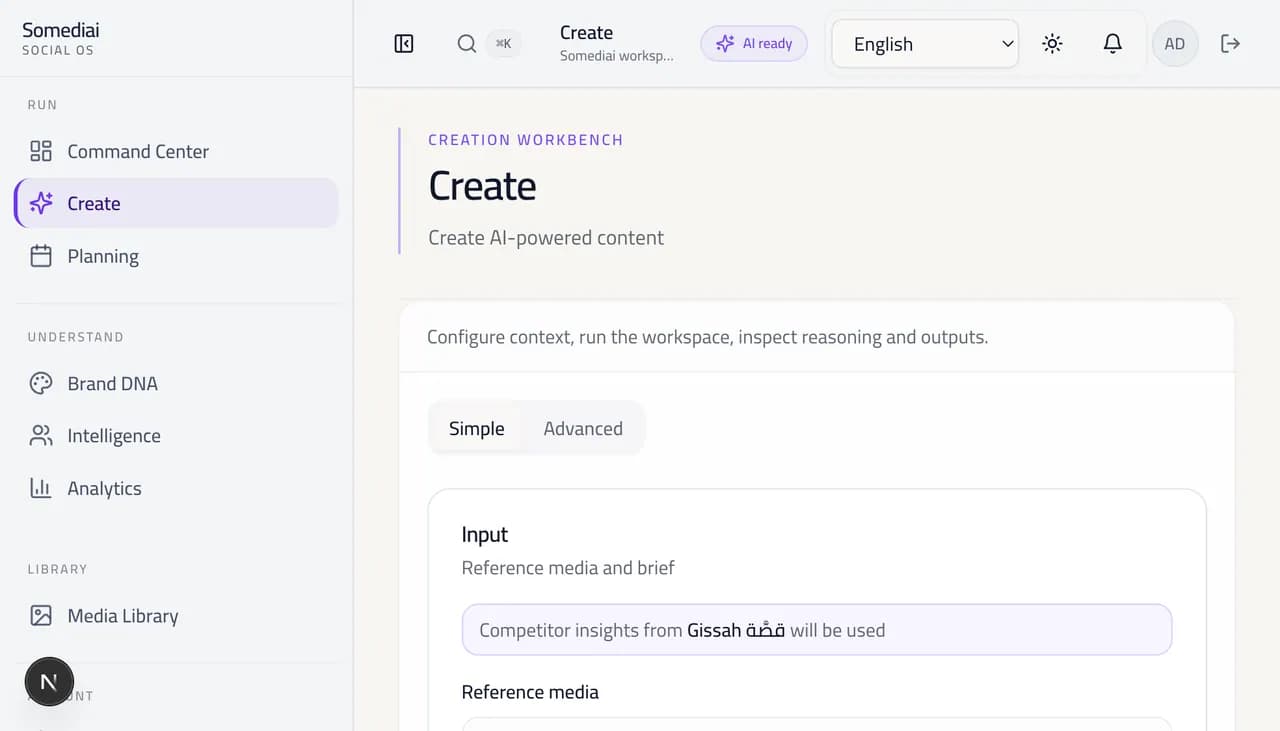Screen dimensions: 1280x731
Task: Click the Intelligence people icon
Action: click(x=40, y=435)
